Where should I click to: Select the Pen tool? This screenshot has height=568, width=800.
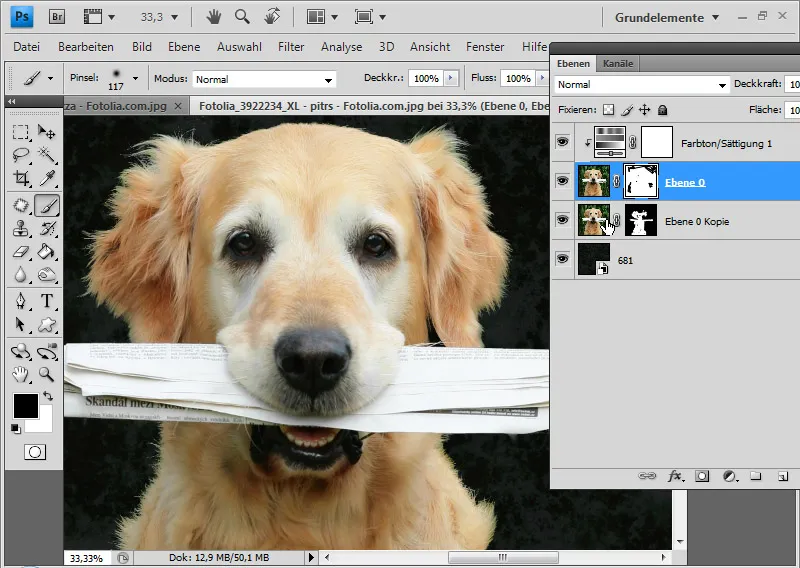(x=21, y=301)
